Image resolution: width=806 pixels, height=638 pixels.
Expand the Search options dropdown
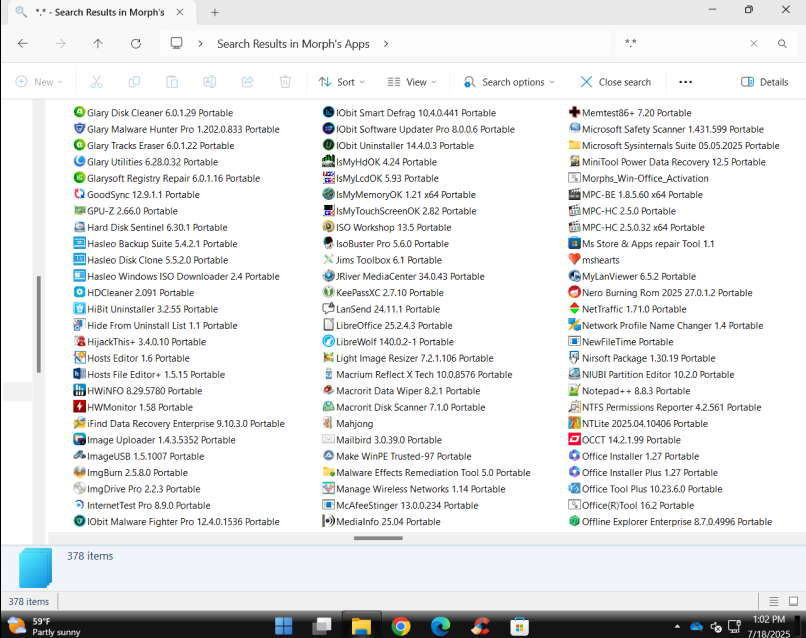509,82
